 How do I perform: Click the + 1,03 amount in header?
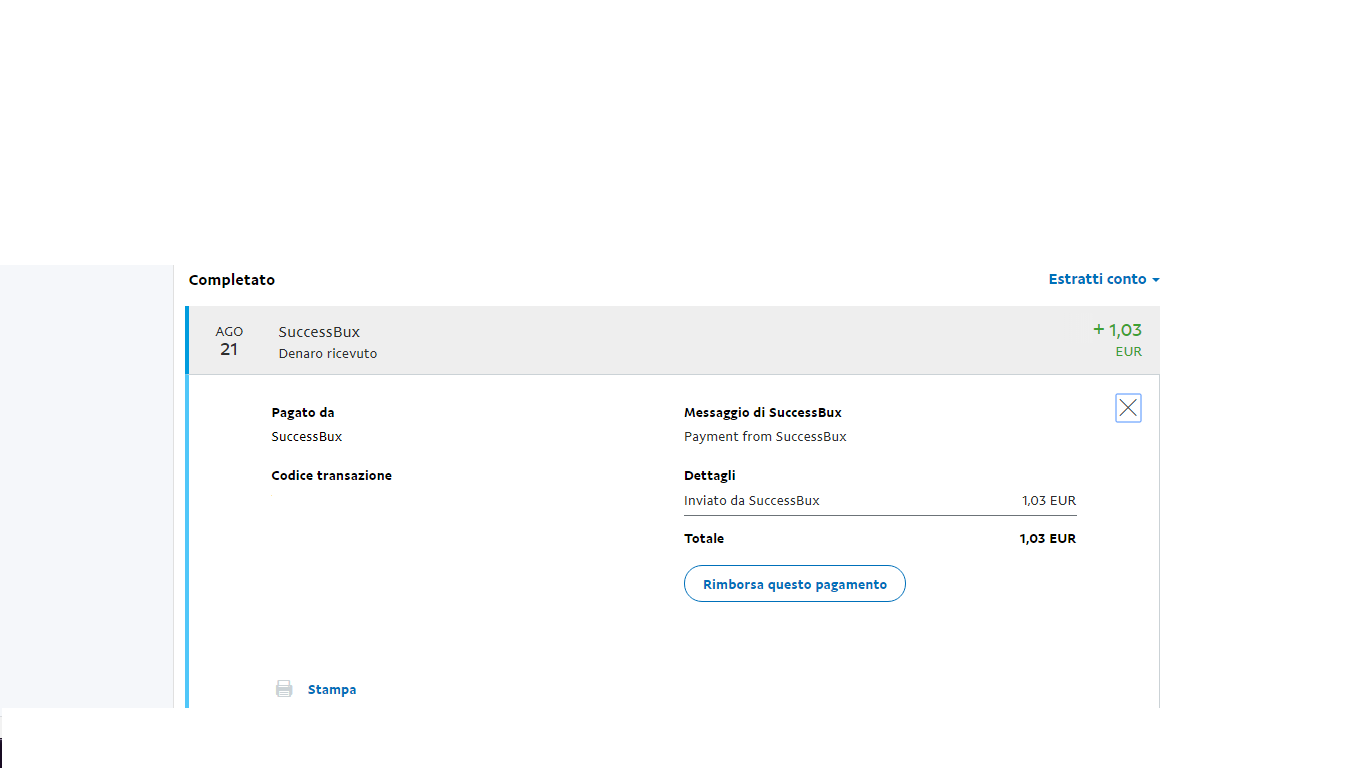[x=1117, y=330]
